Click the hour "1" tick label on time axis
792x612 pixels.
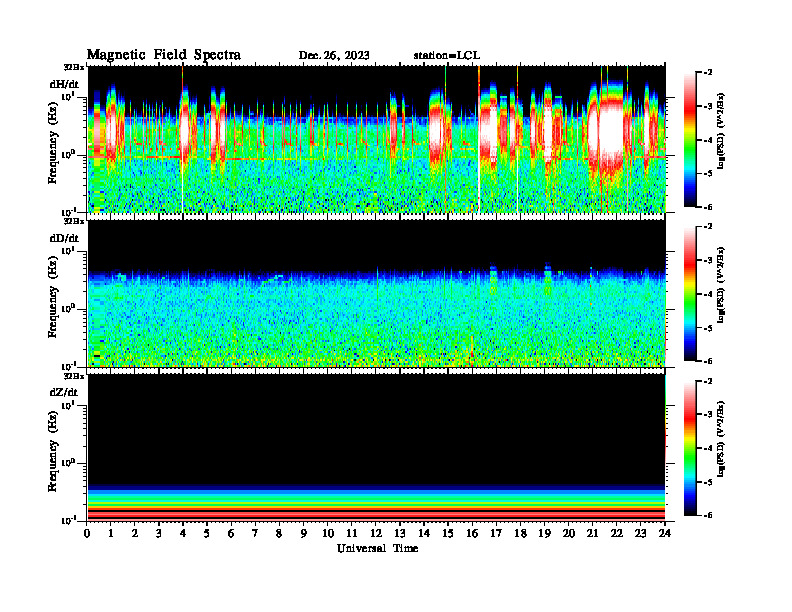(111, 534)
